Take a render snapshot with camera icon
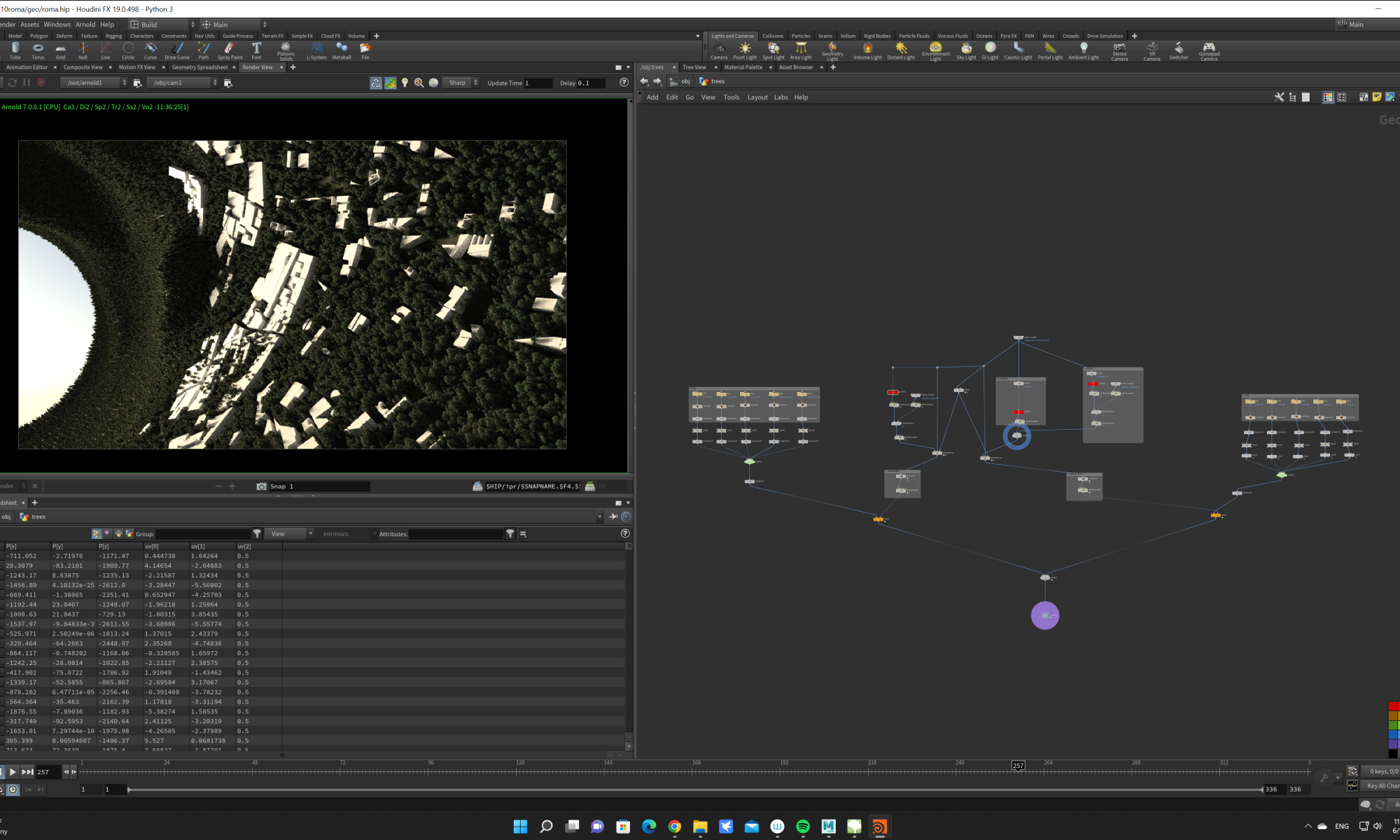The image size is (1400, 840). point(261,486)
